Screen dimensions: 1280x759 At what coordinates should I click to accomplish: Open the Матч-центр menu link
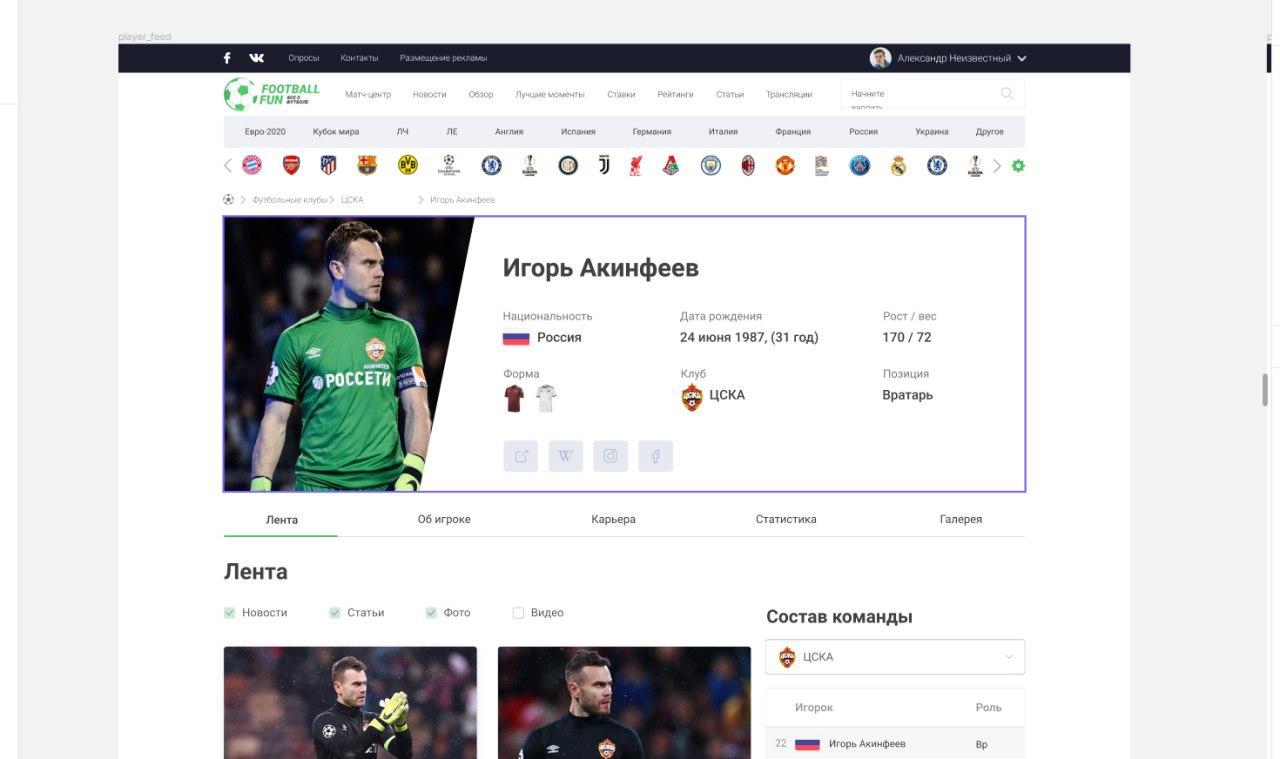coord(368,95)
